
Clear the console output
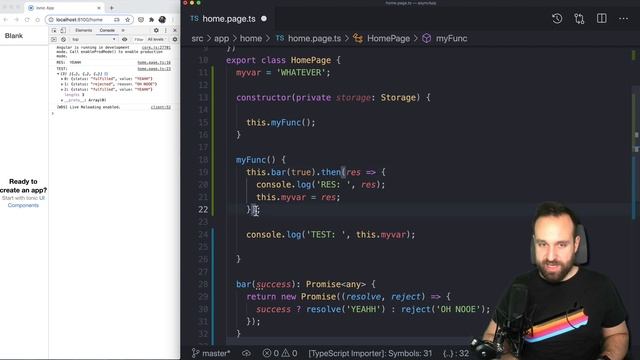[63, 39]
